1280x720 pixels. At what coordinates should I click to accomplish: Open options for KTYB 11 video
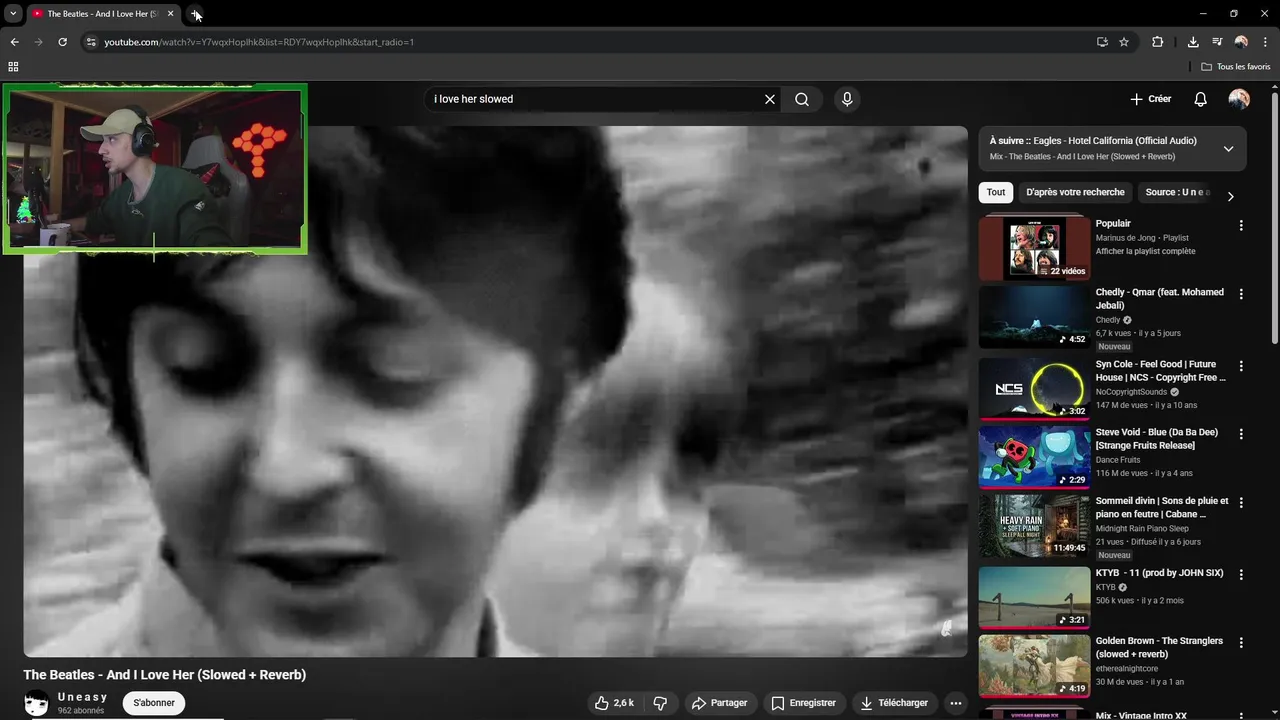click(x=1241, y=575)
